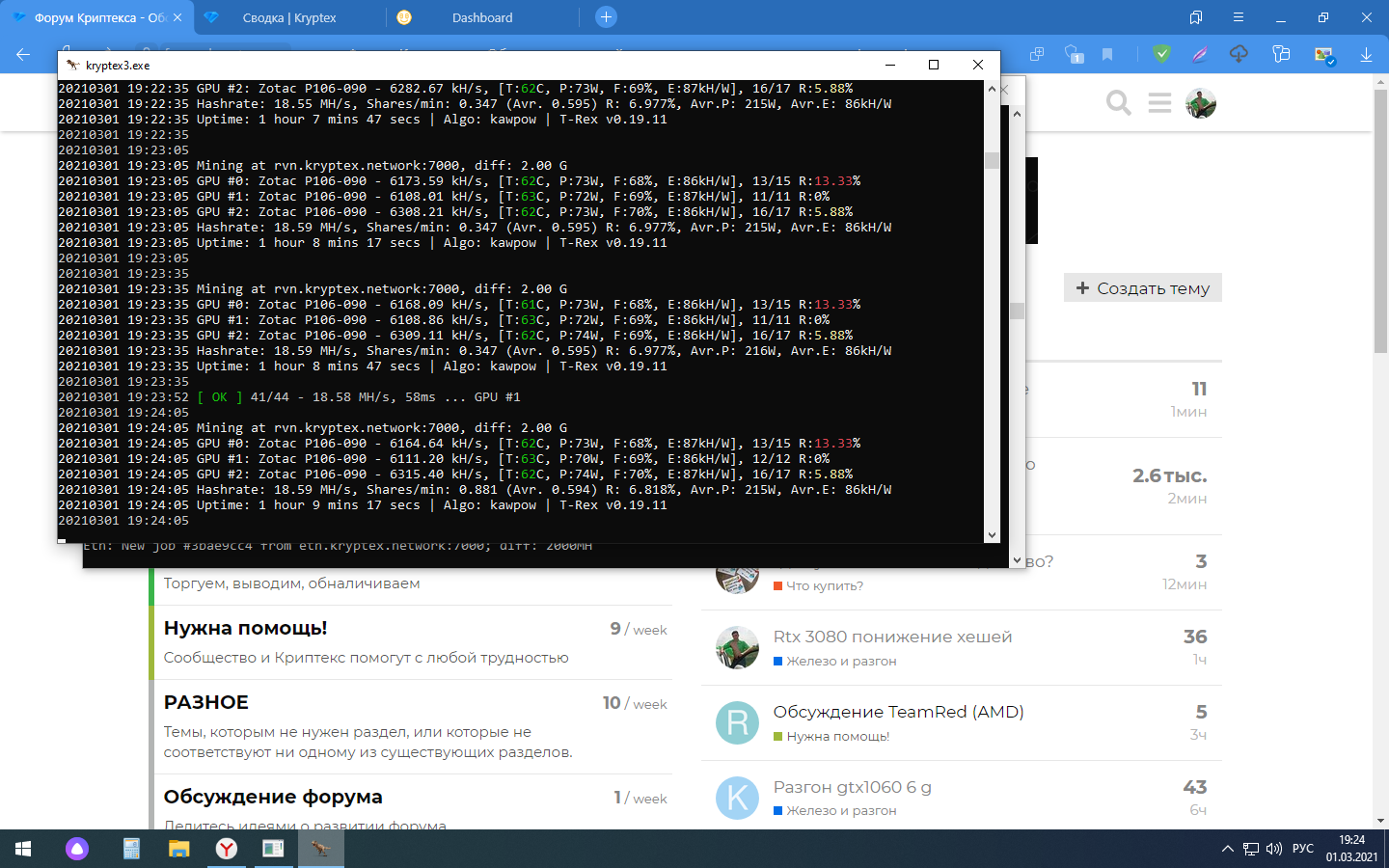
Task: Open topic Обсуждение TeamRed (AMD)
Action: click(x=898, y=712)
